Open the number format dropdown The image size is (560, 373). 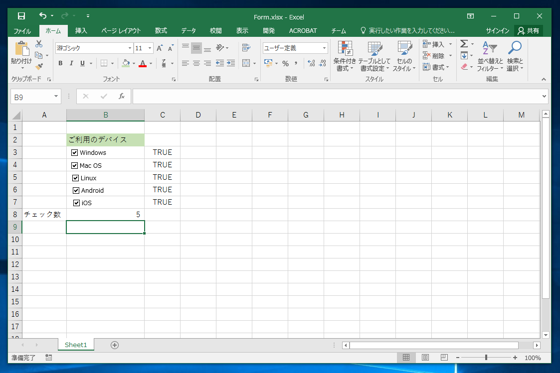click(324, 48)
